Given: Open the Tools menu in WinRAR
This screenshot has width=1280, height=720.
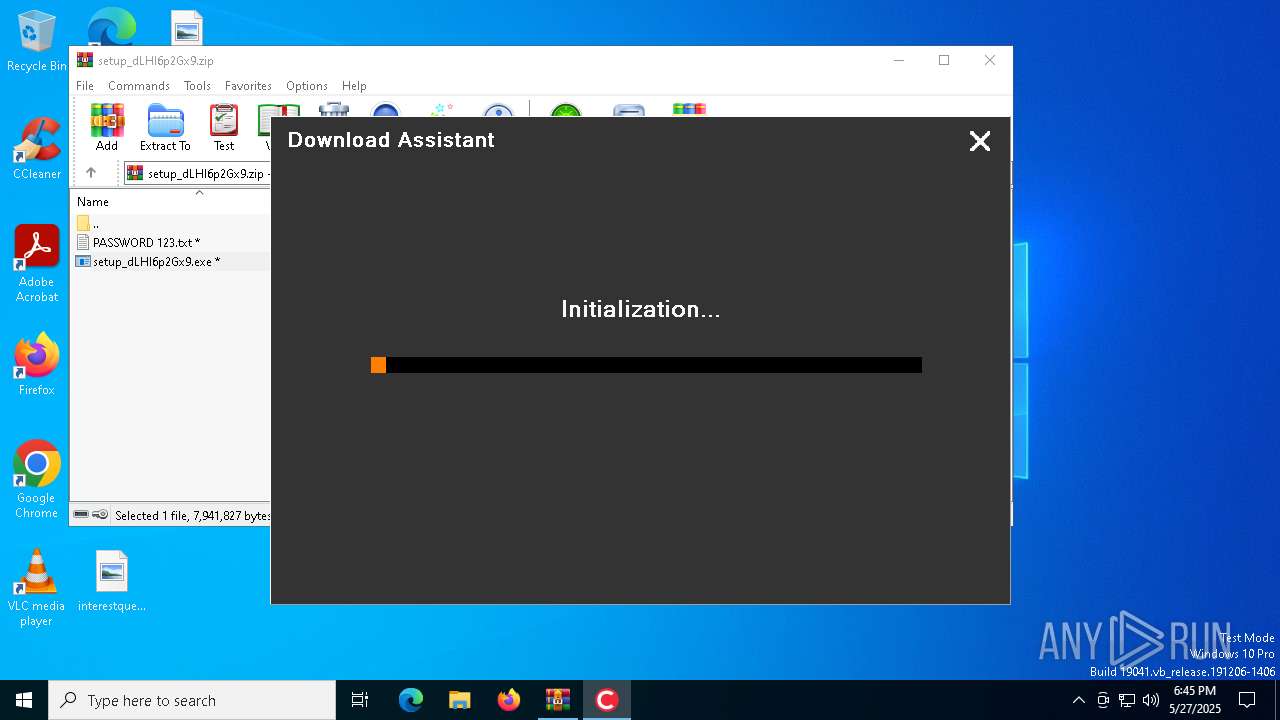Looking at the screenshot, I should coord(197,86).
